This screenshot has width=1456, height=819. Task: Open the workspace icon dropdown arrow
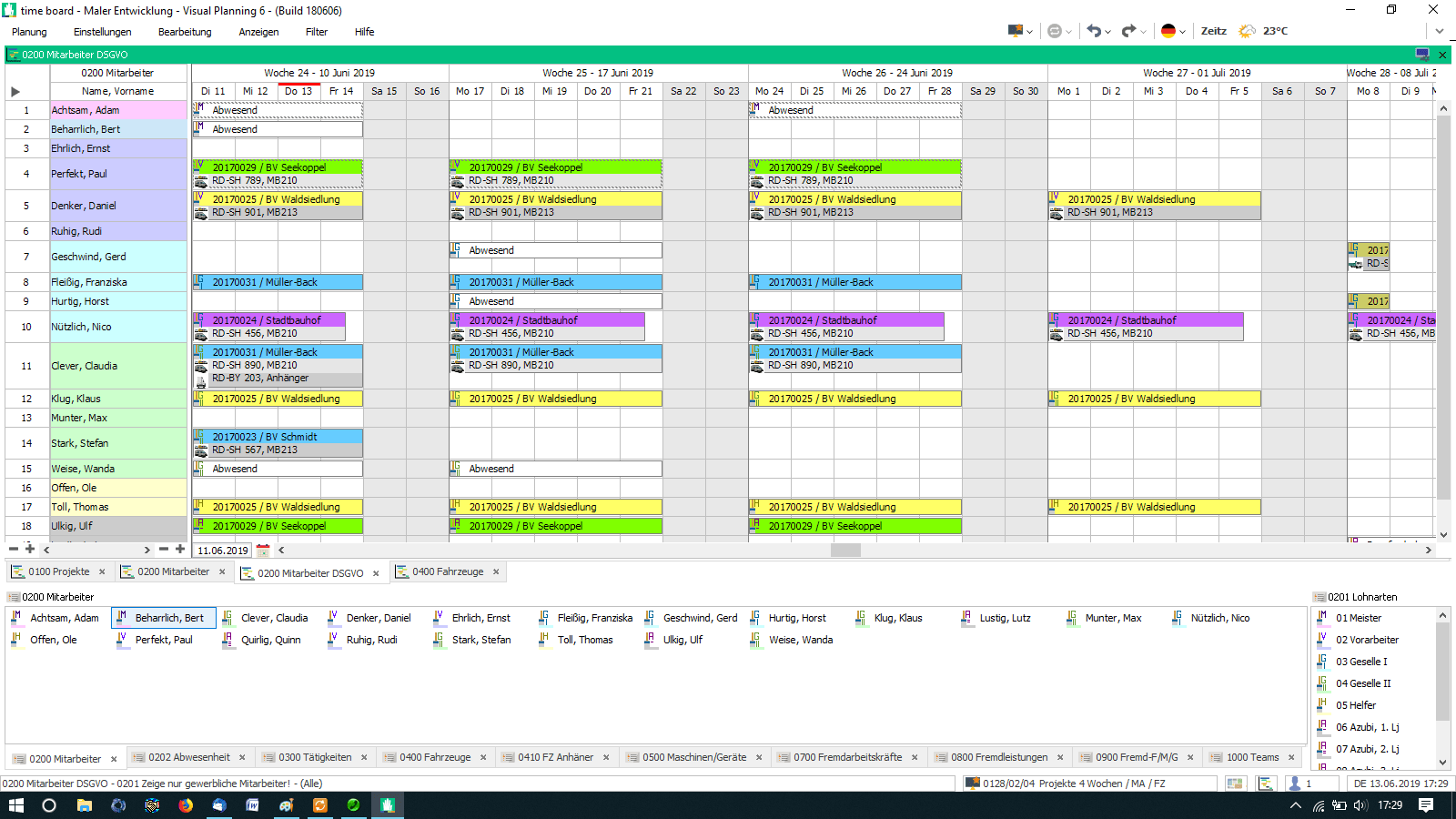click(x=1030, y=32)
